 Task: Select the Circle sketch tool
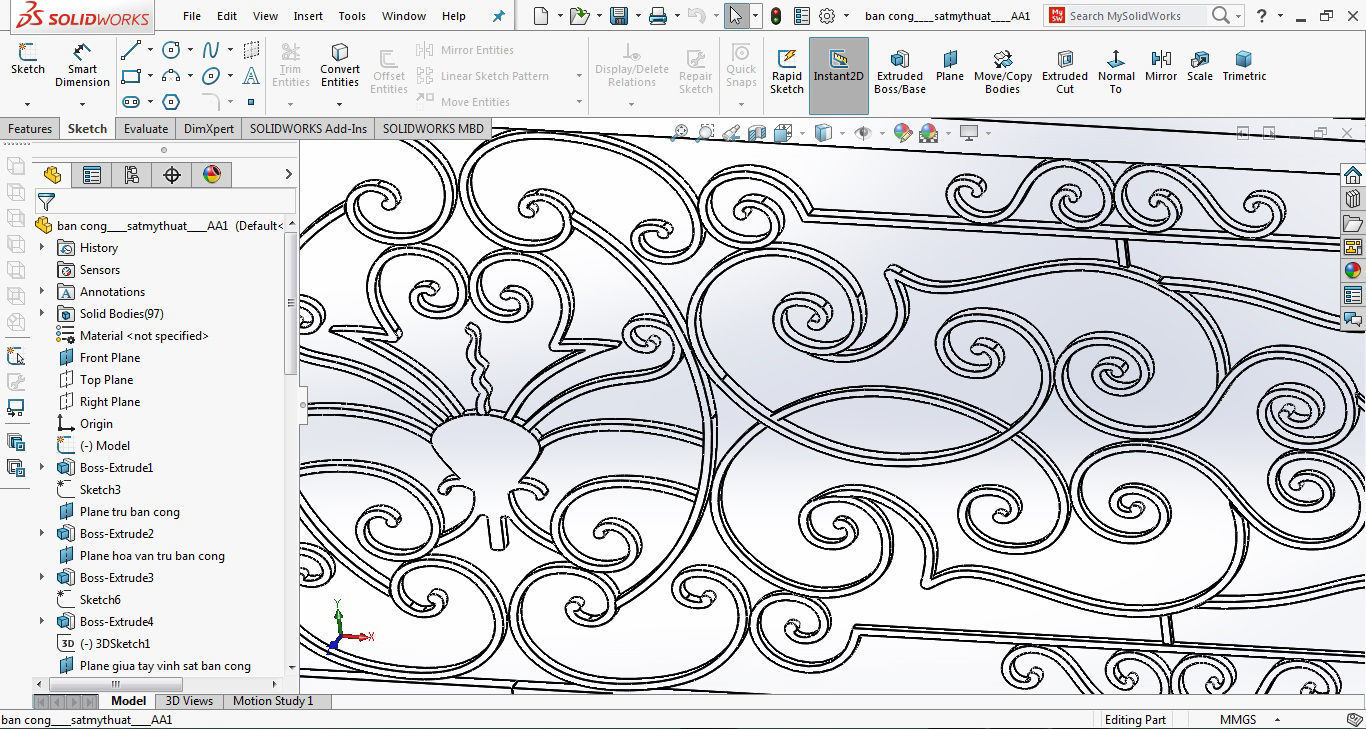171,50
